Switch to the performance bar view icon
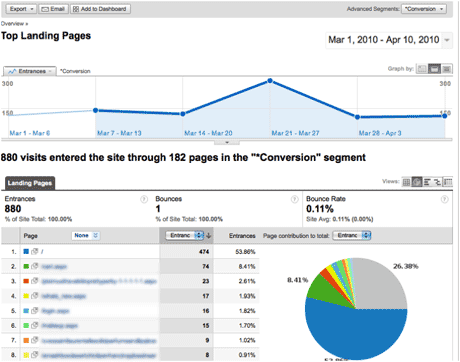The height and width of the screenshot is (362, 460). click(x=427, y=182)
